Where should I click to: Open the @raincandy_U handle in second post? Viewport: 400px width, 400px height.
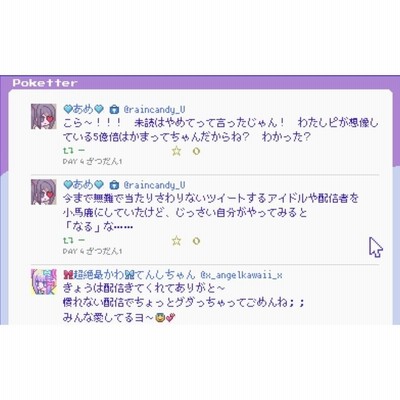click(x=154, y=185)
